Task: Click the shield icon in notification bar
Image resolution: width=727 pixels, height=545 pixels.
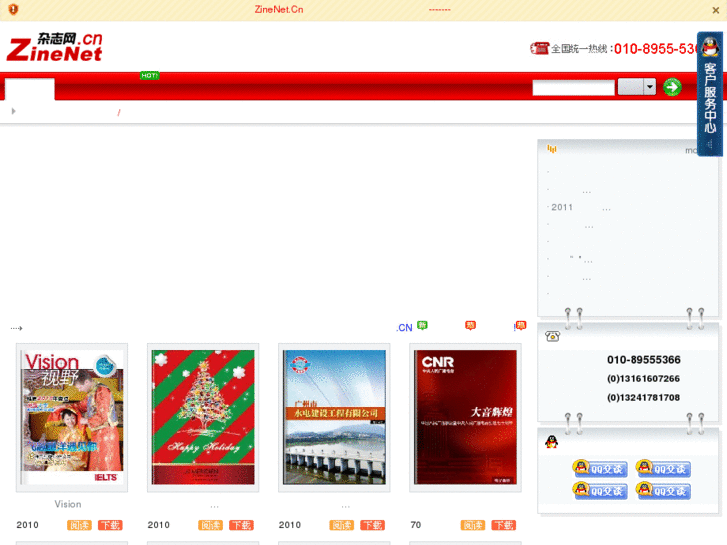Action: click(x=13, y=9)
